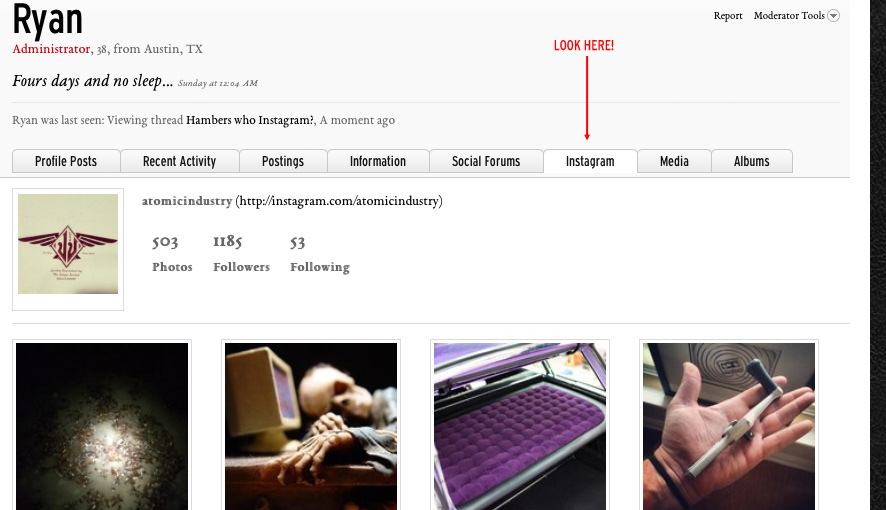Open the dark ant swarm photo
This screenshot has width=886, height=510.
point(102,426)
